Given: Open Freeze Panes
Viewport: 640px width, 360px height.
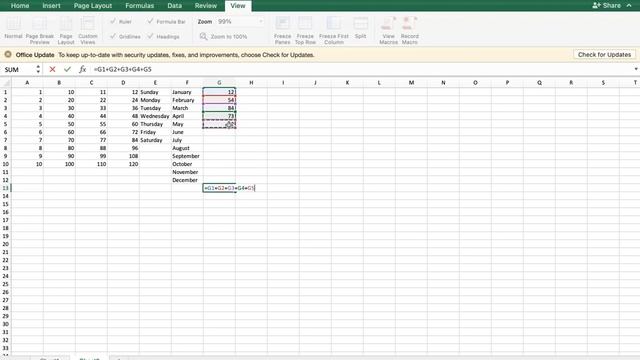Looking at the screenshot, I should 282,30.
